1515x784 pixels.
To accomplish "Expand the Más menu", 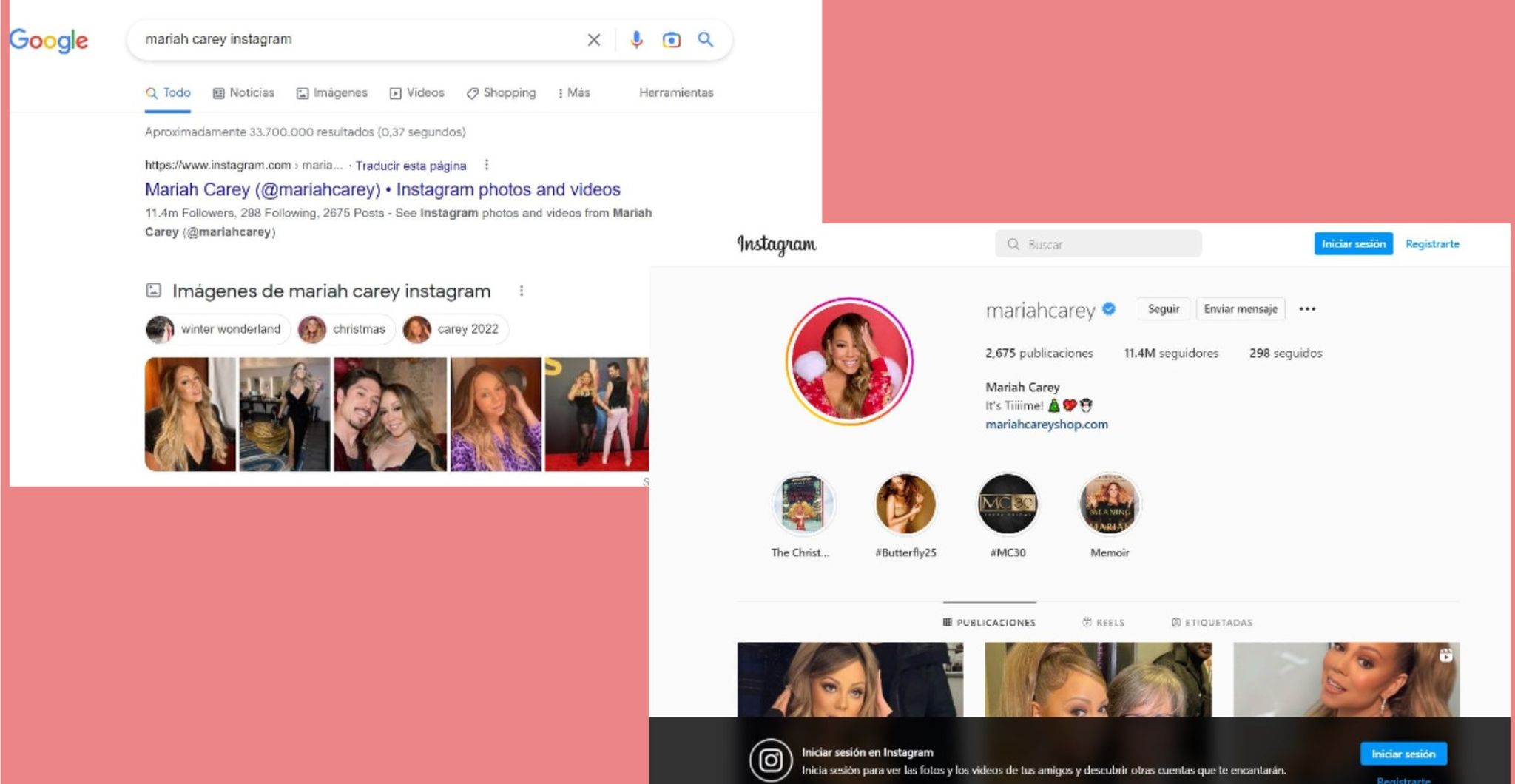I will tap(574, 93).
